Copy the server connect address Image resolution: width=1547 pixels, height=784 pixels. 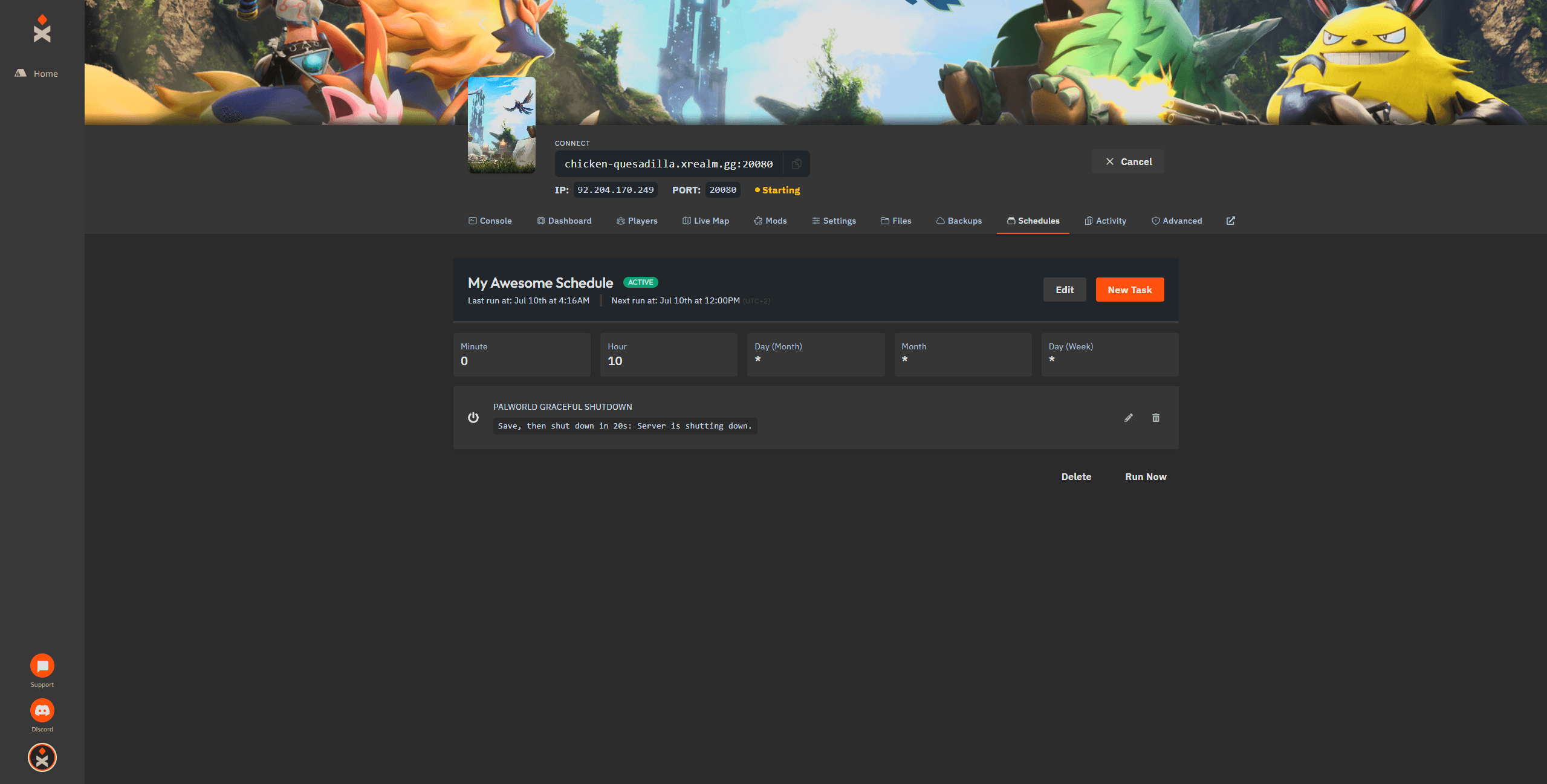point(797,164)
